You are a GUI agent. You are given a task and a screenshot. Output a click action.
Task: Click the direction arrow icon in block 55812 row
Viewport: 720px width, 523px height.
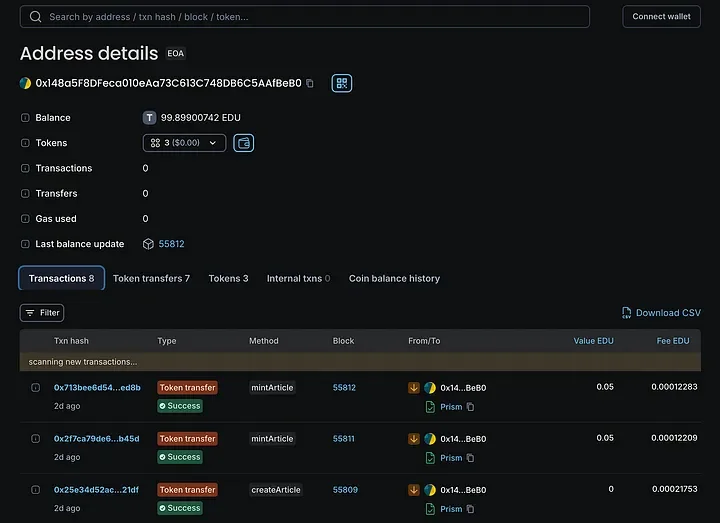click(x=414, y=388)
